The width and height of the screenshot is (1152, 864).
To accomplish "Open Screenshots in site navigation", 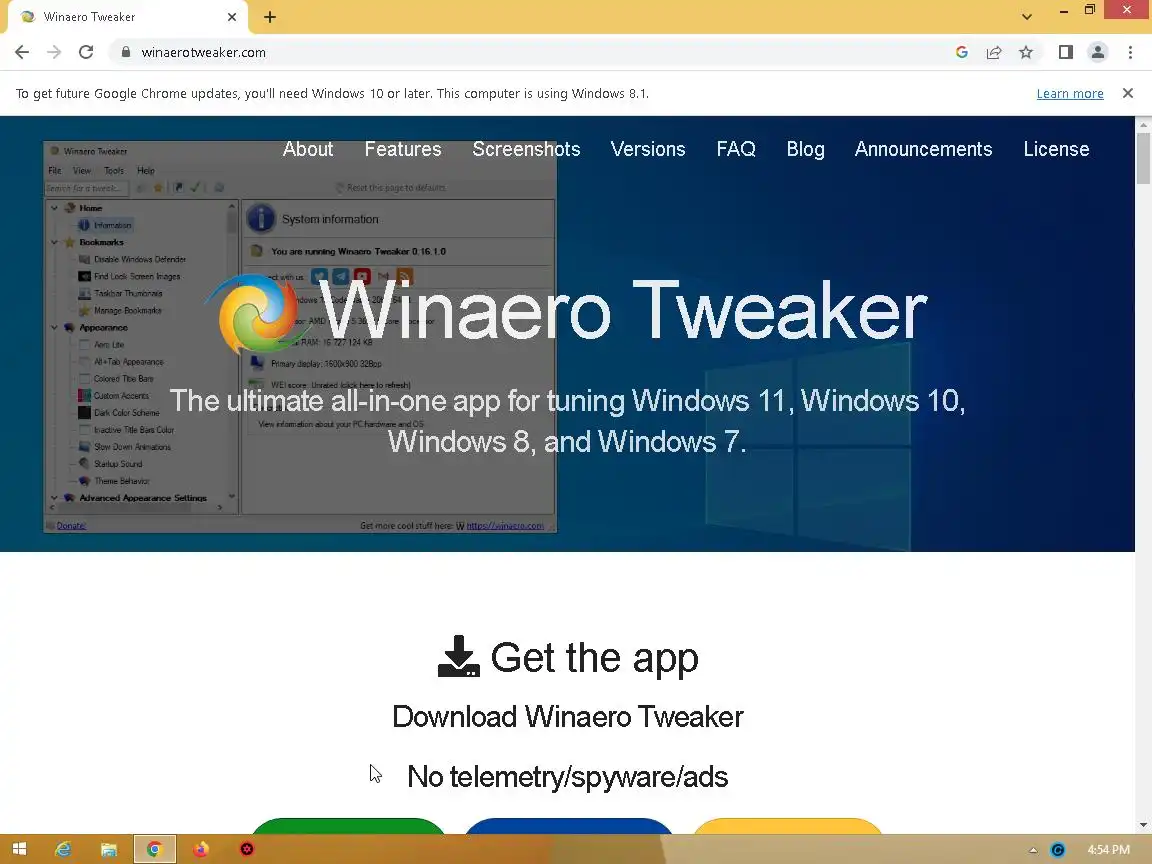I will [x=526, y=149].
